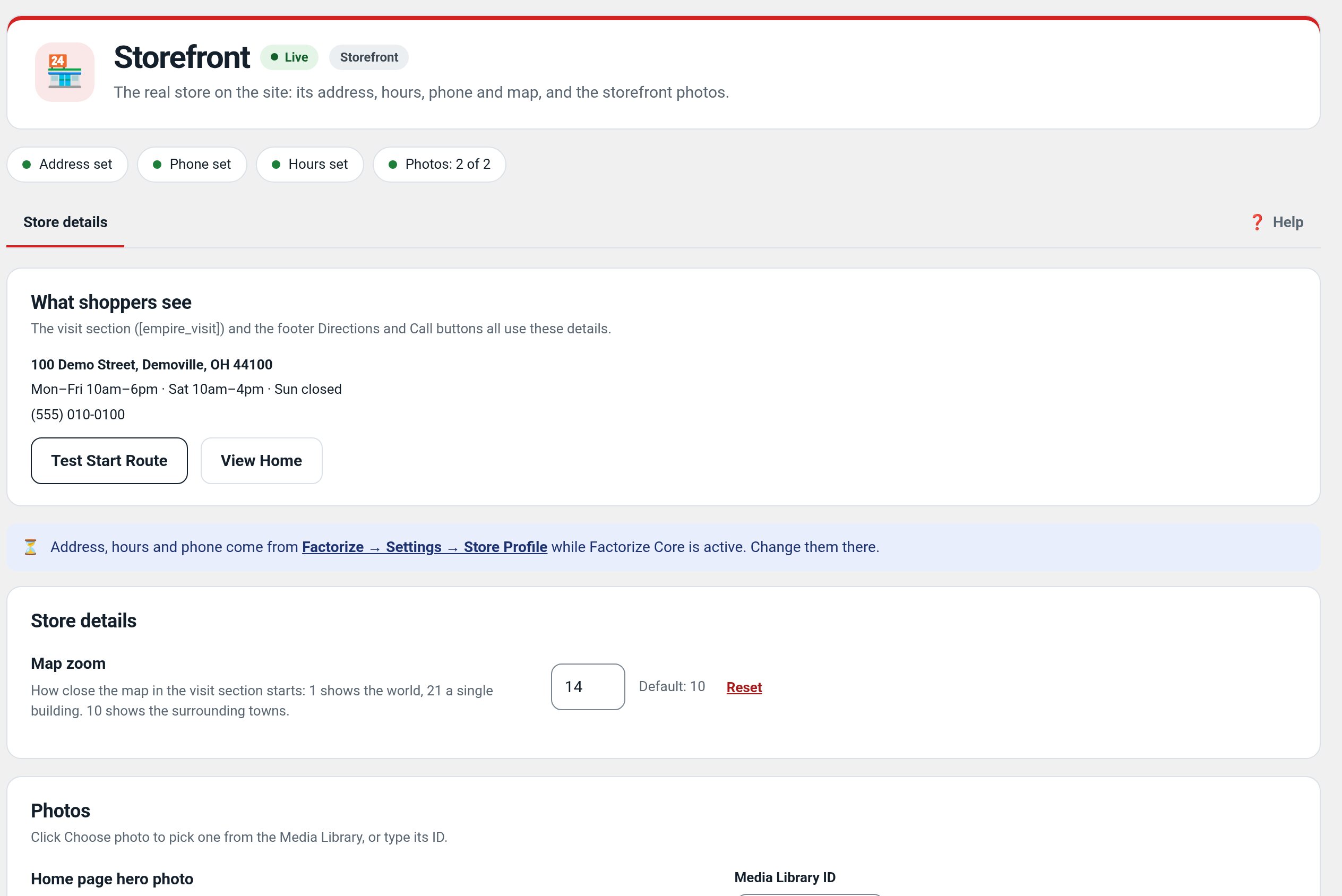1342x896 pixels.
Task: Click the Hours set status pill
Action: [x=309, y=165]
